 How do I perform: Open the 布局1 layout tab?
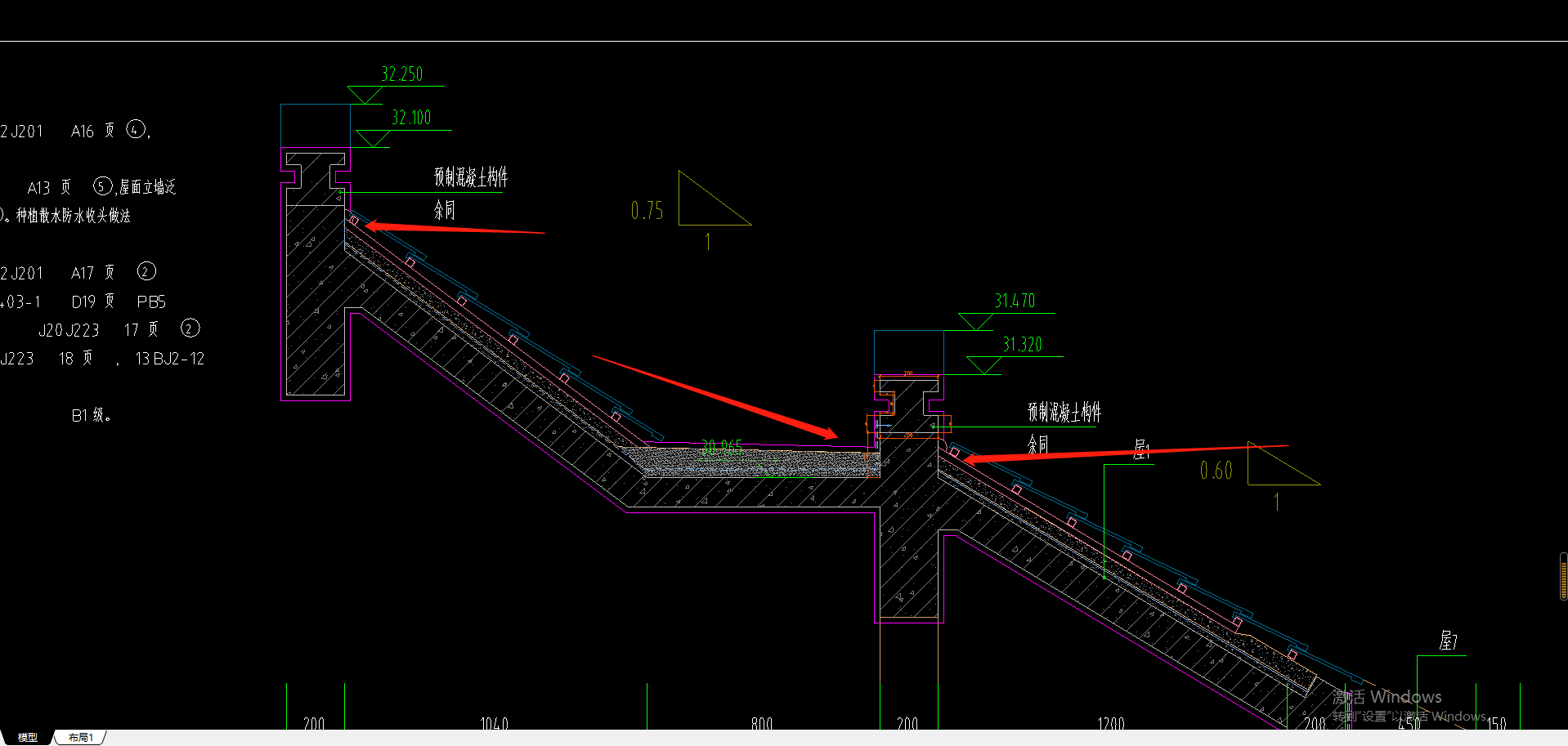[x=81, y=737]
